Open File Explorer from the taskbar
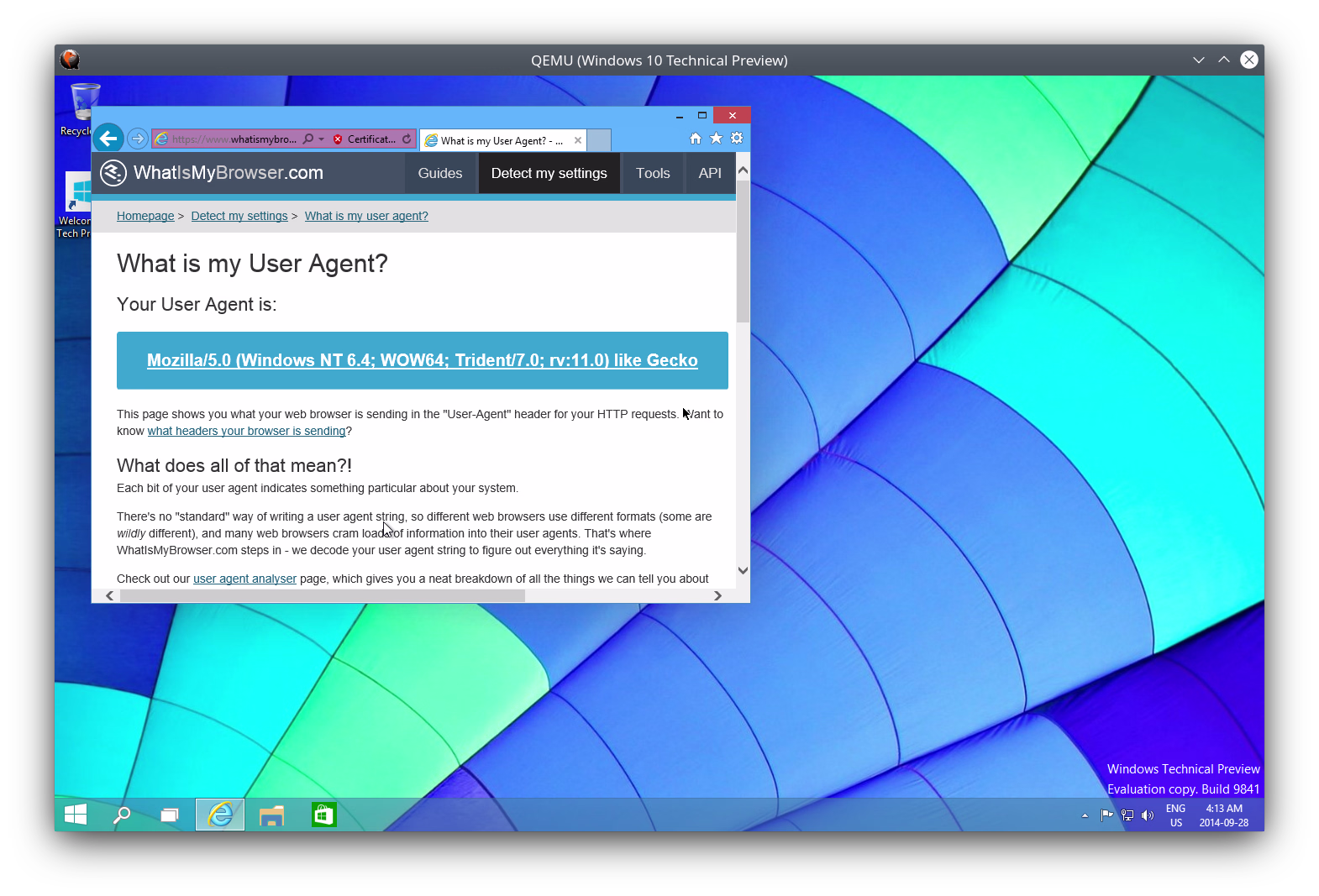Image resolution: width=1319 pixels, height=896 pixels. pos(271,815)
